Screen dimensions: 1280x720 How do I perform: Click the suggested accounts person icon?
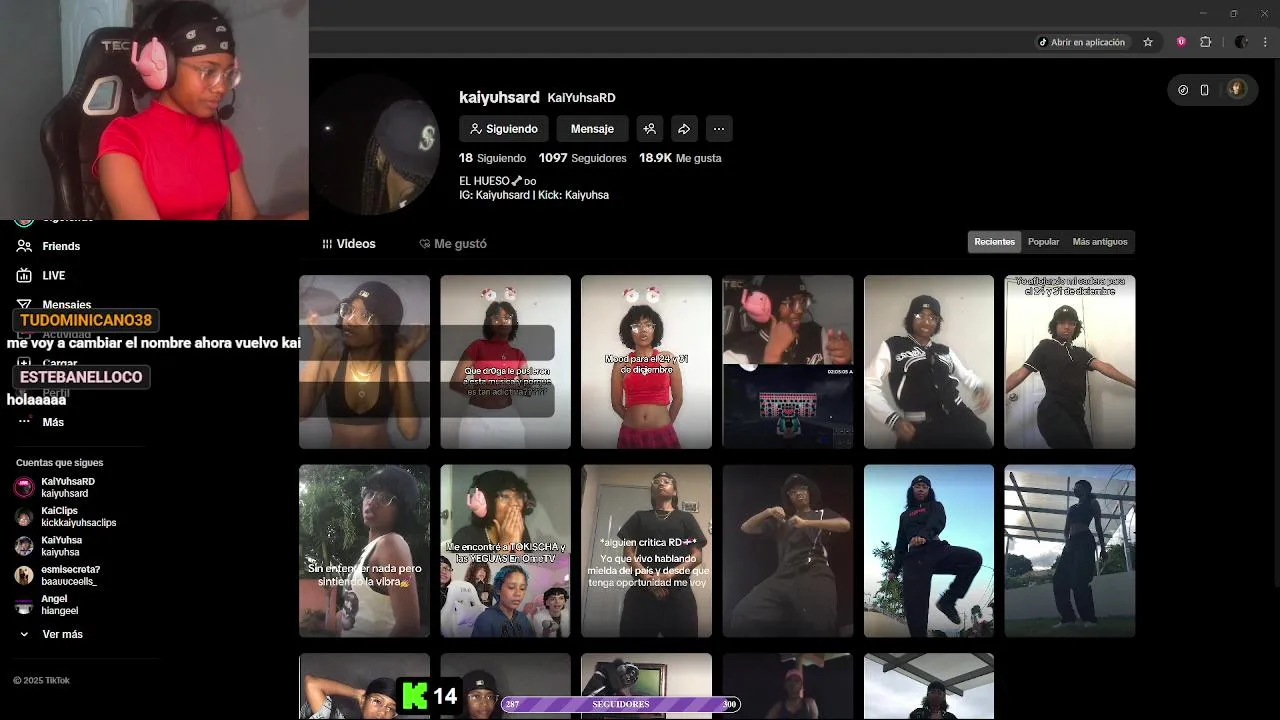650,129
